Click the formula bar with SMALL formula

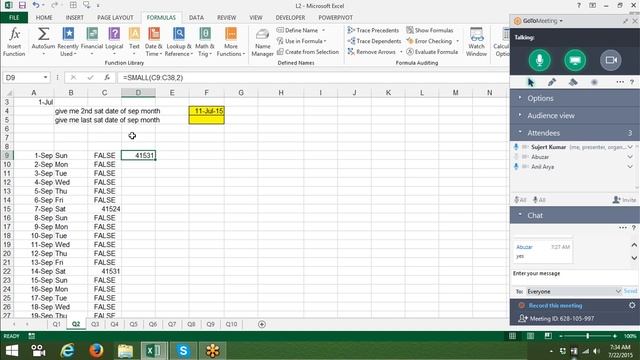312,78
